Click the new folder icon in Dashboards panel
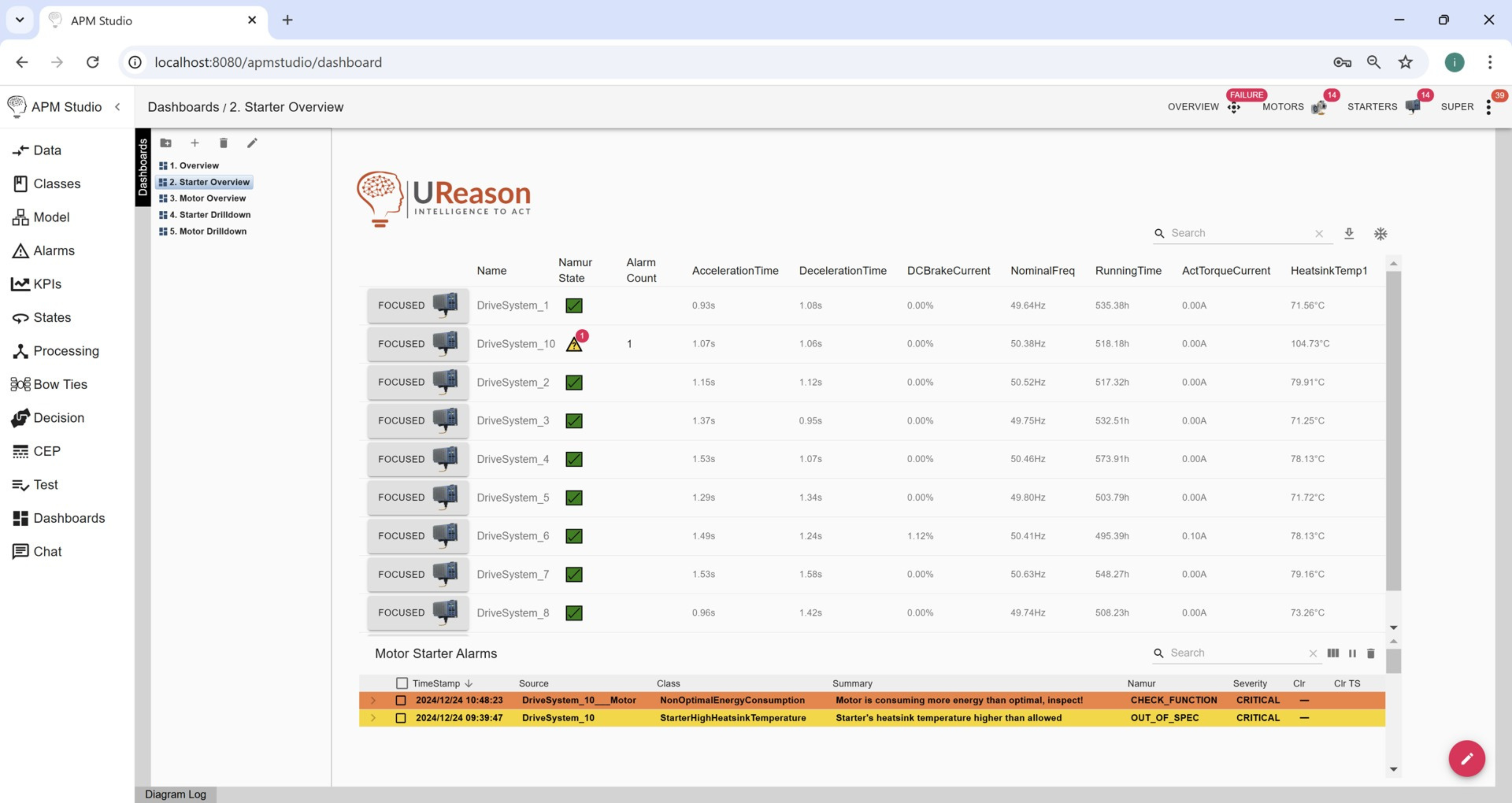Image resolution: width=1512 pixels, height=803 pixels. coord(166,142)
